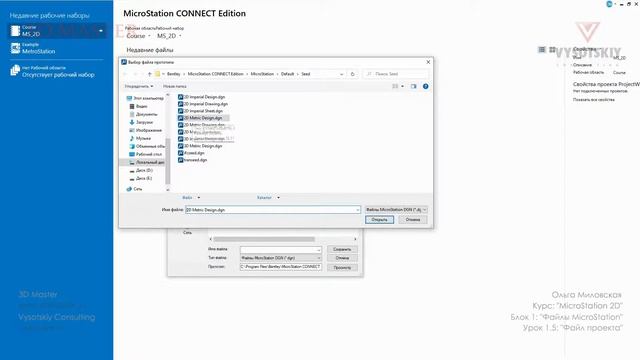The height and width of the screenshot is (360, 640).
Task: Close the seed file selection dialog
Action: coord(428,62)
